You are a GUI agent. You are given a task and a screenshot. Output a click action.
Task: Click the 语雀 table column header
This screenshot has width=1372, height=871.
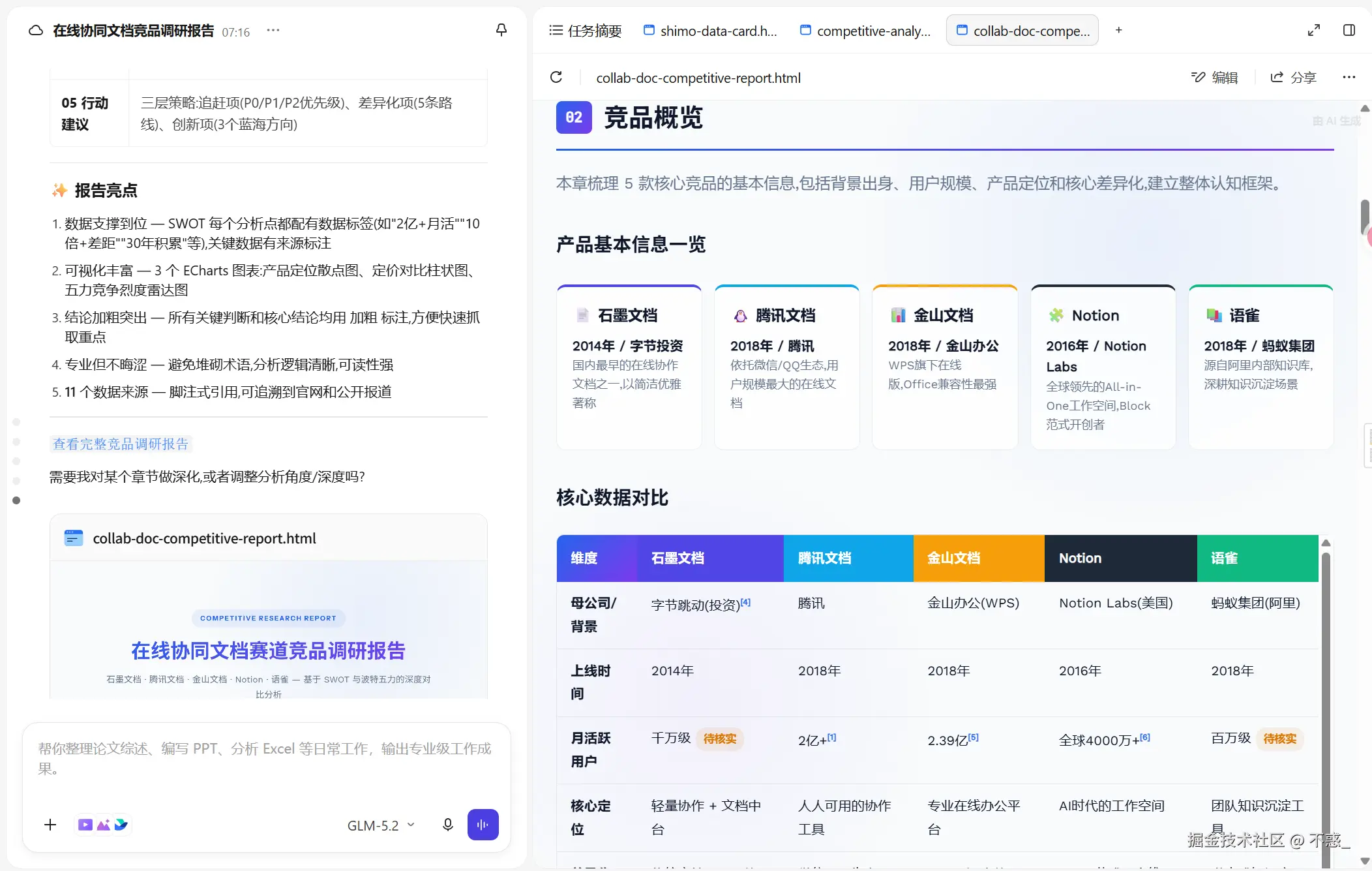(1258, 558)
